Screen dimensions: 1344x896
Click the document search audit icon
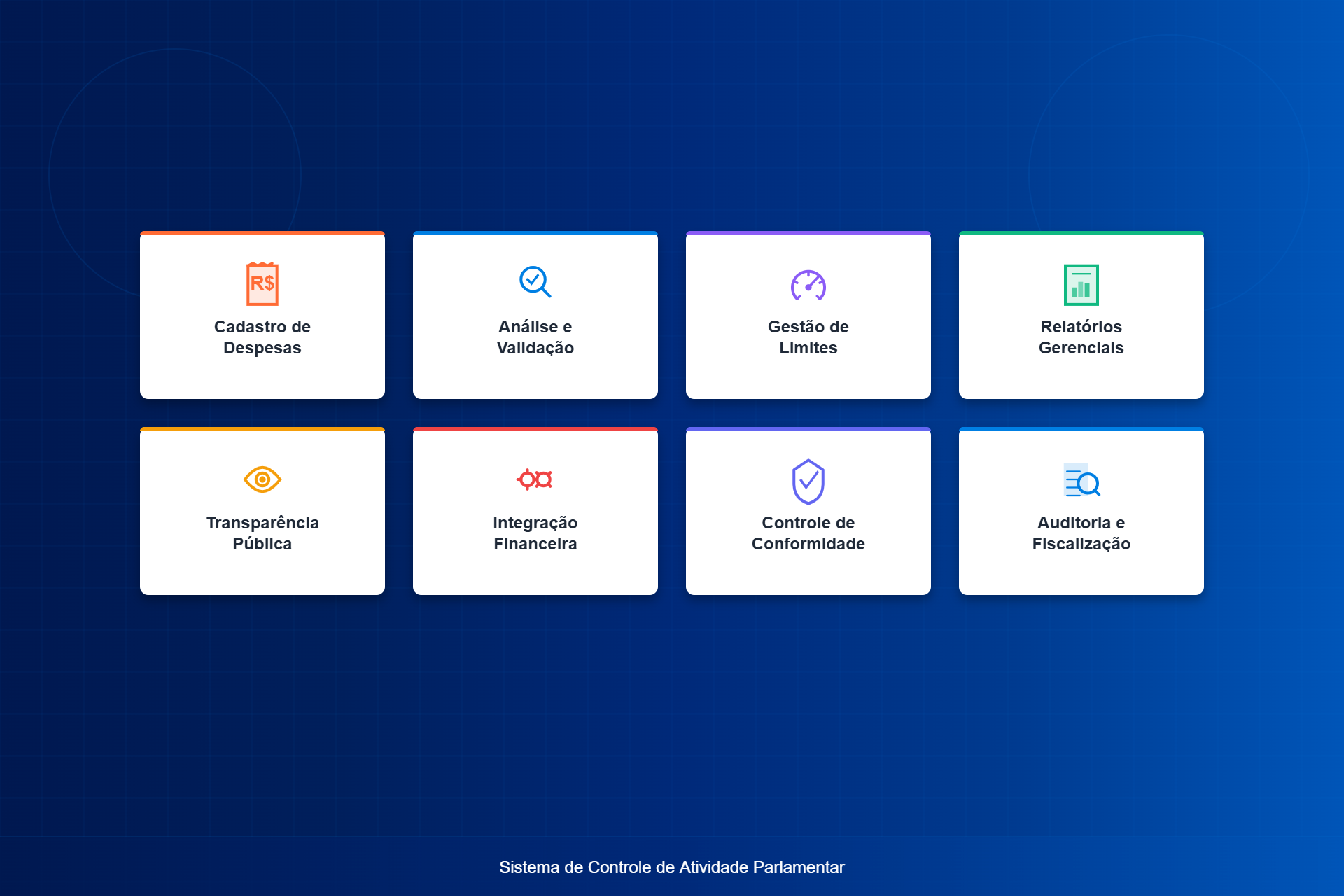coord(1081,480)
